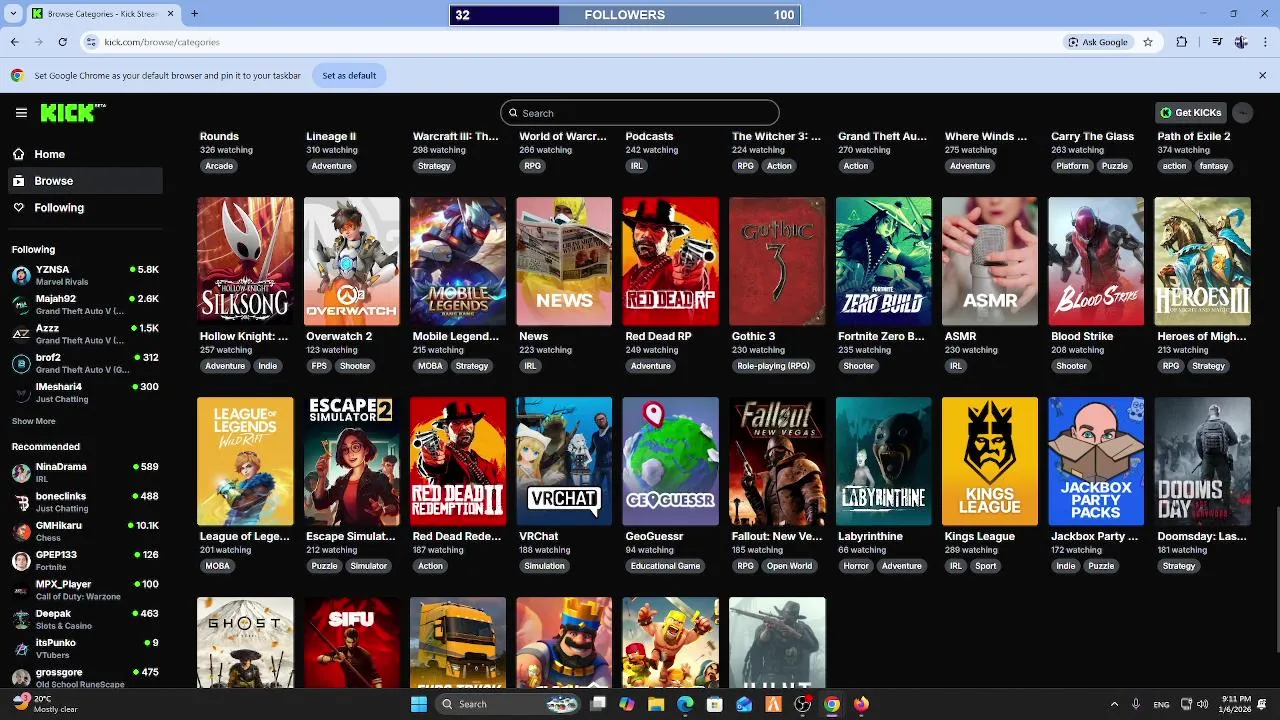Open Majah92 channel in Following list
1280x720 pixels.
84,305
